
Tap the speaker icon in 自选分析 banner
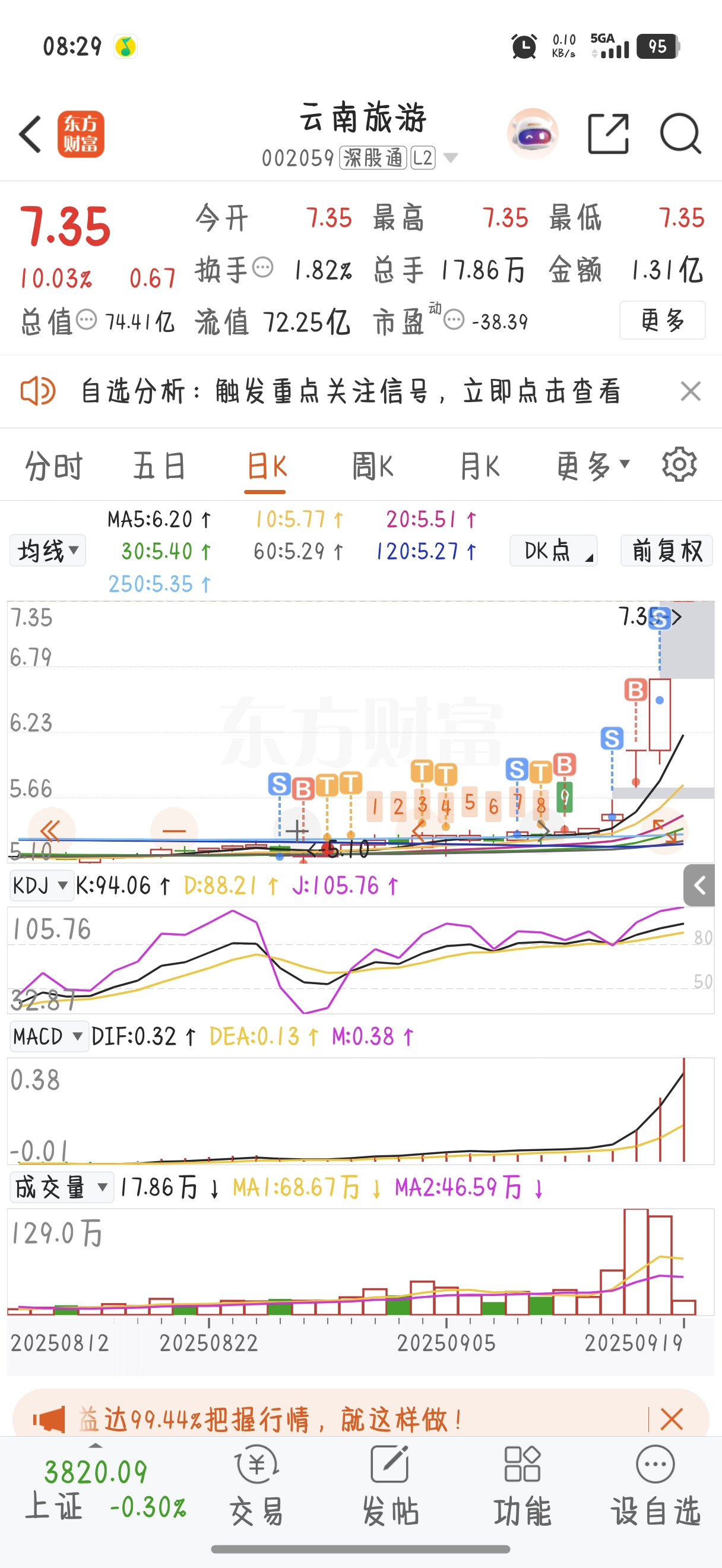(38, 391)
